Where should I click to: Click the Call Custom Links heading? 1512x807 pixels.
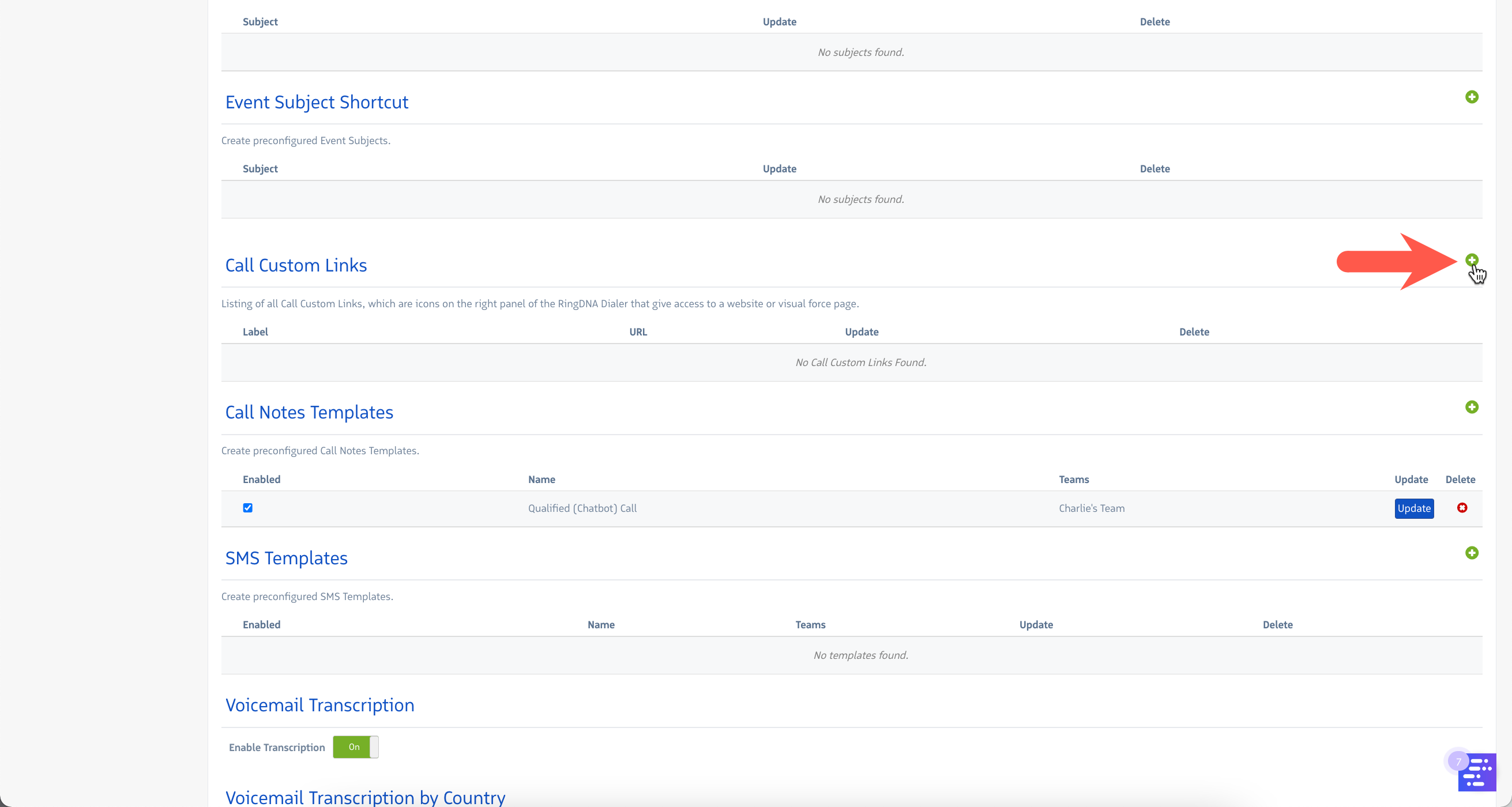tap(296, 265)
